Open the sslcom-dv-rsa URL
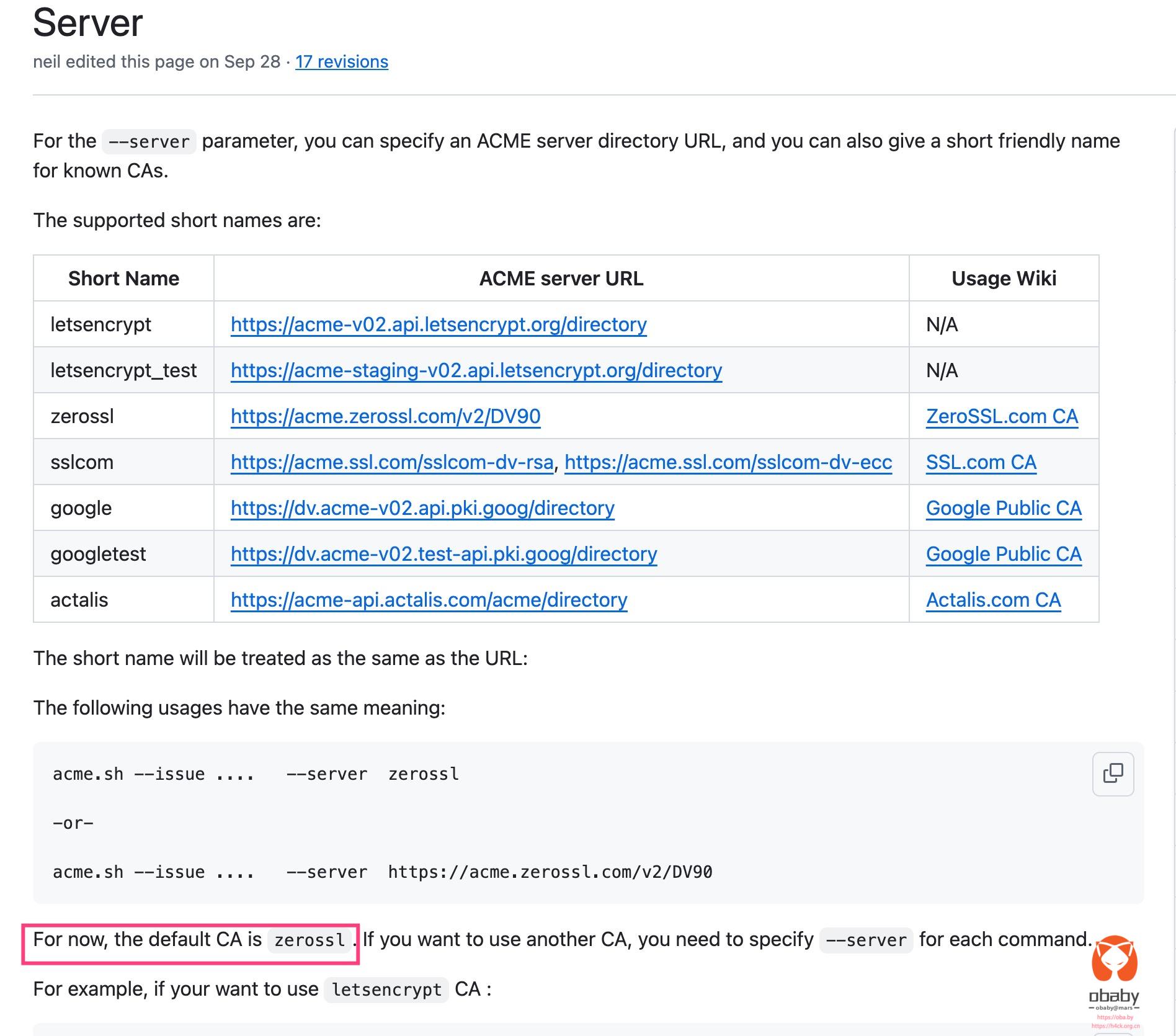The width and height of the screenshot is (1176, 1036). (x=391, y=462)
